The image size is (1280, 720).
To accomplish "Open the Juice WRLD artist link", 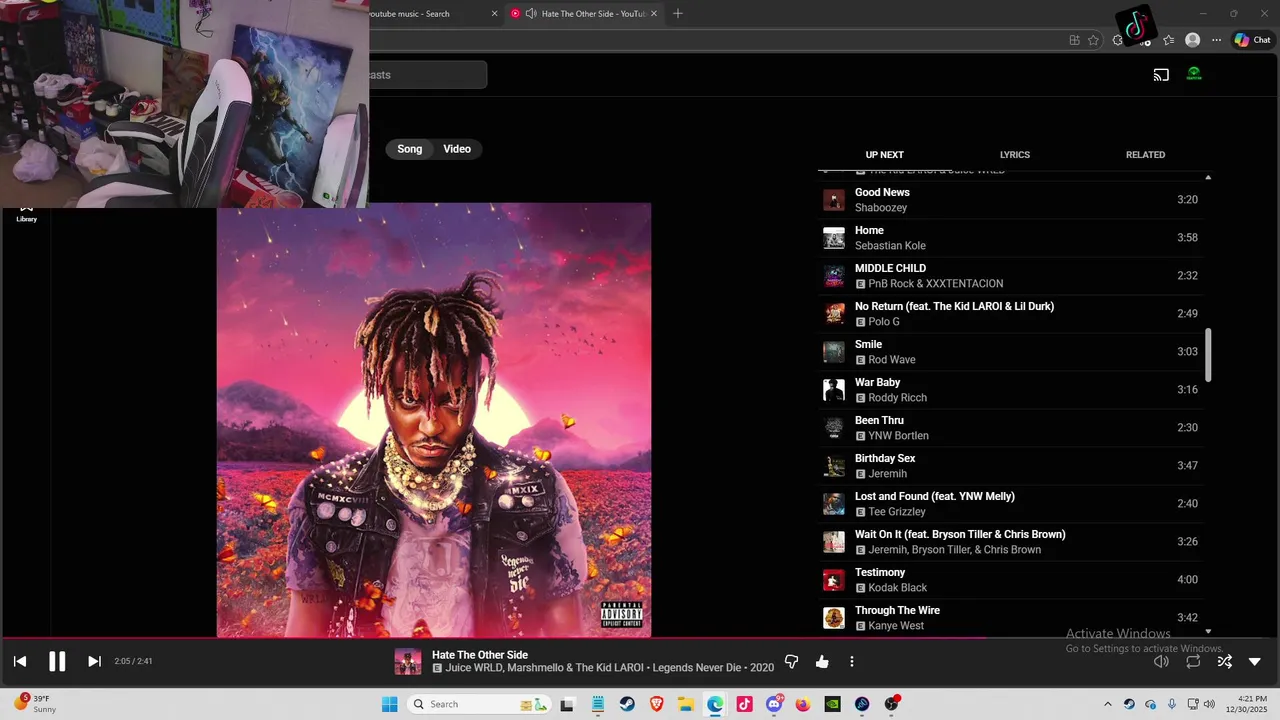I will [473, 668].
